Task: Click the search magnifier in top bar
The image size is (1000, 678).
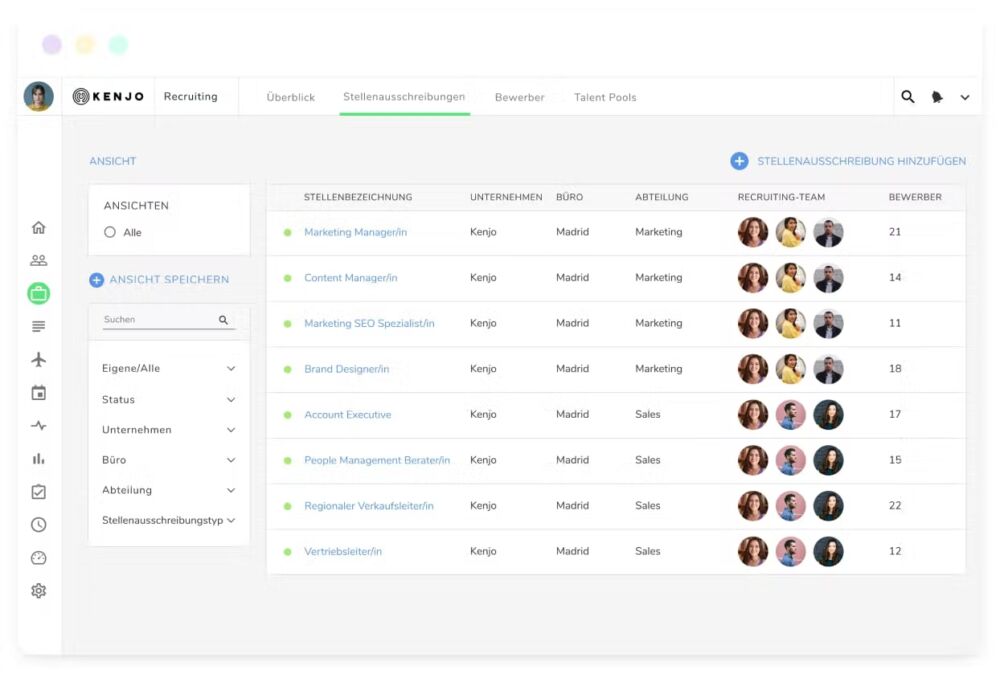Action: click(908, 97)
